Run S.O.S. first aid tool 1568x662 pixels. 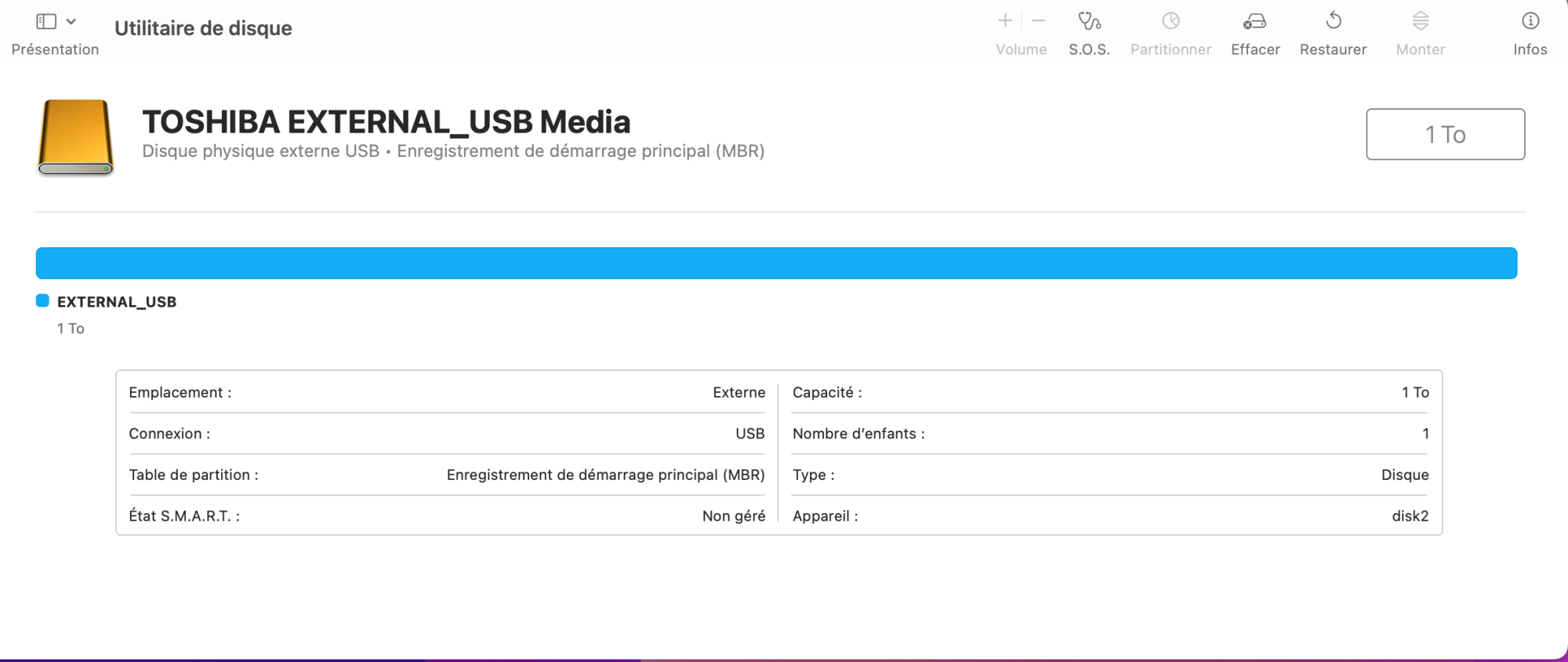pyautogui.click(x=1089, y=20)
